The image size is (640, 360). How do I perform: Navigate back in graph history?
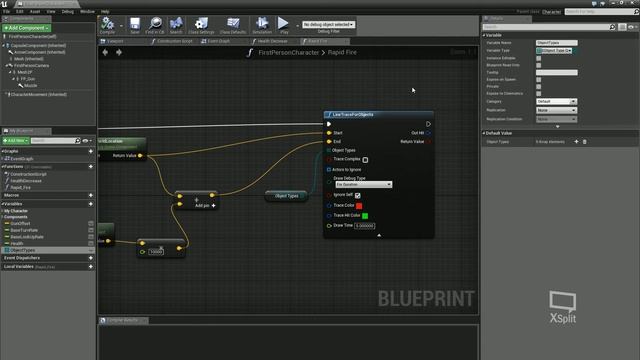coord(105,52)
